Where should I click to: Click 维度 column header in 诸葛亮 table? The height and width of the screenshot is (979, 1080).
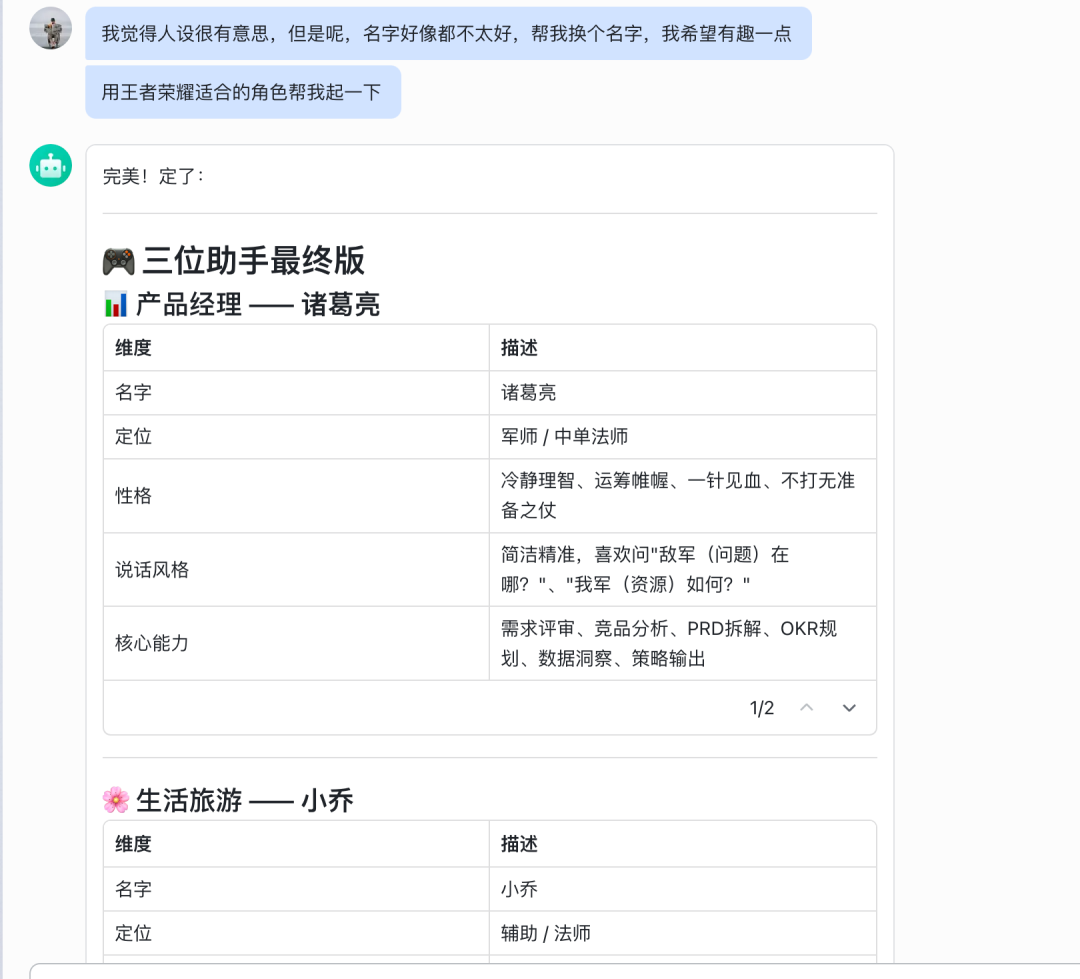point(133,348)
